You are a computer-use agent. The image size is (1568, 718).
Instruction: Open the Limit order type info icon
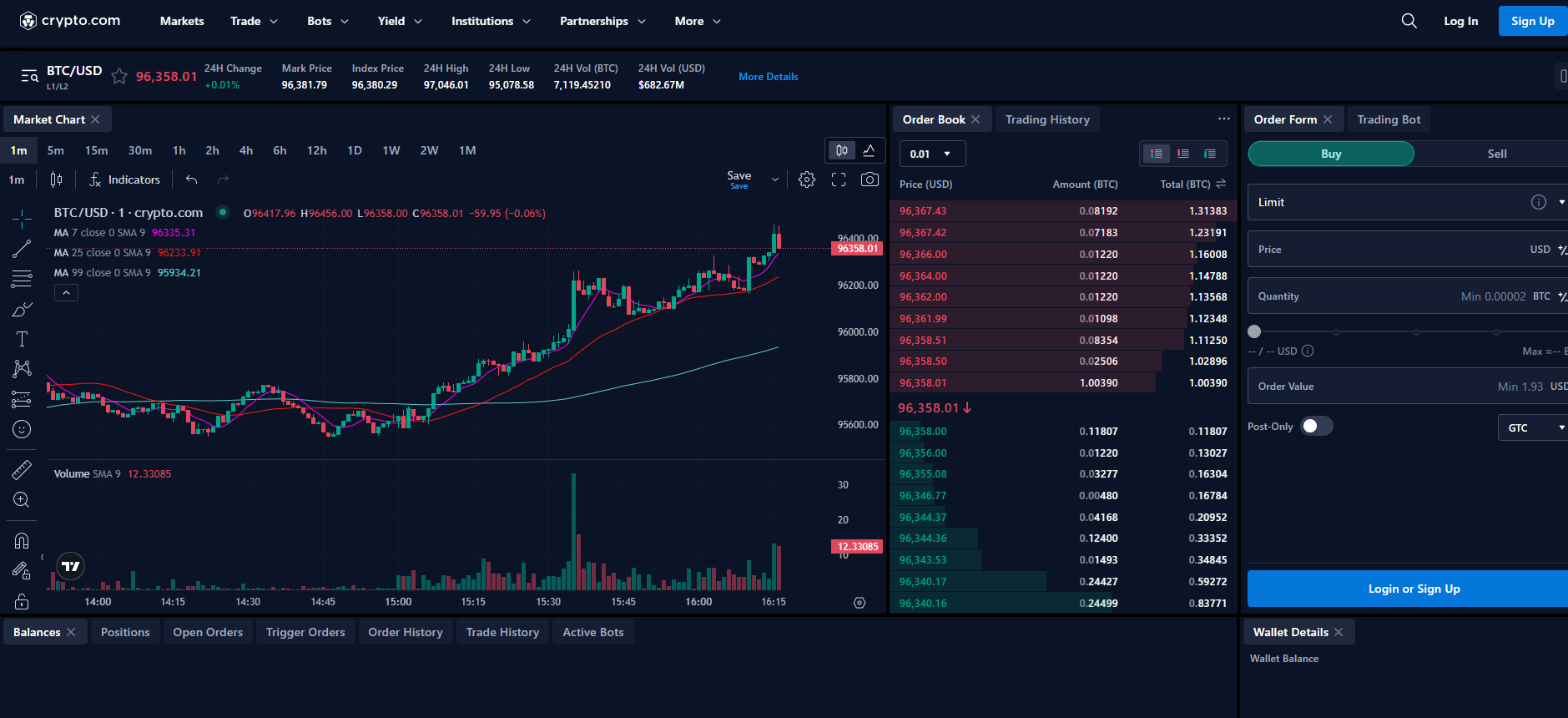1539,202
